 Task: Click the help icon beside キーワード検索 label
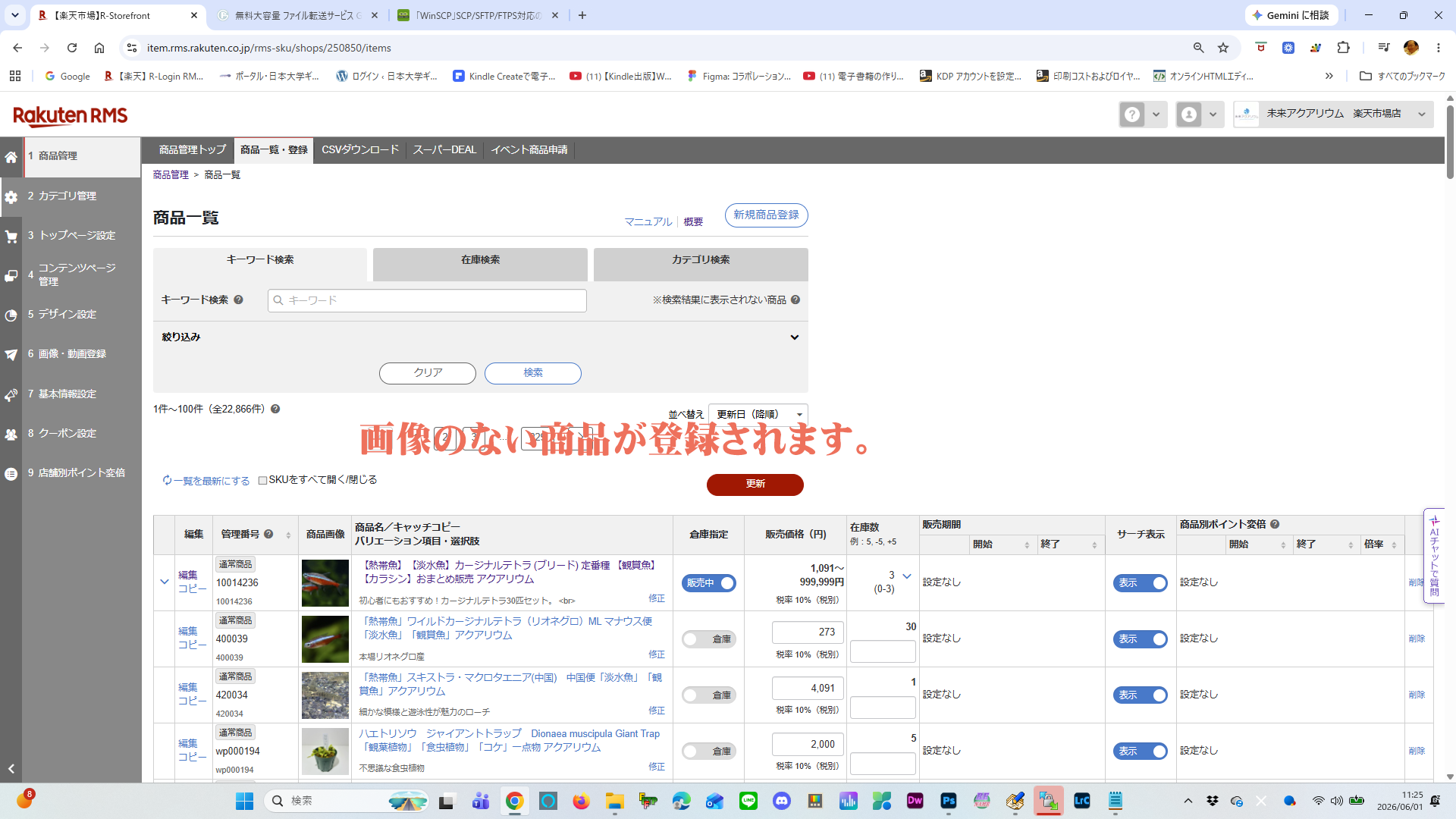pos(238,300)
